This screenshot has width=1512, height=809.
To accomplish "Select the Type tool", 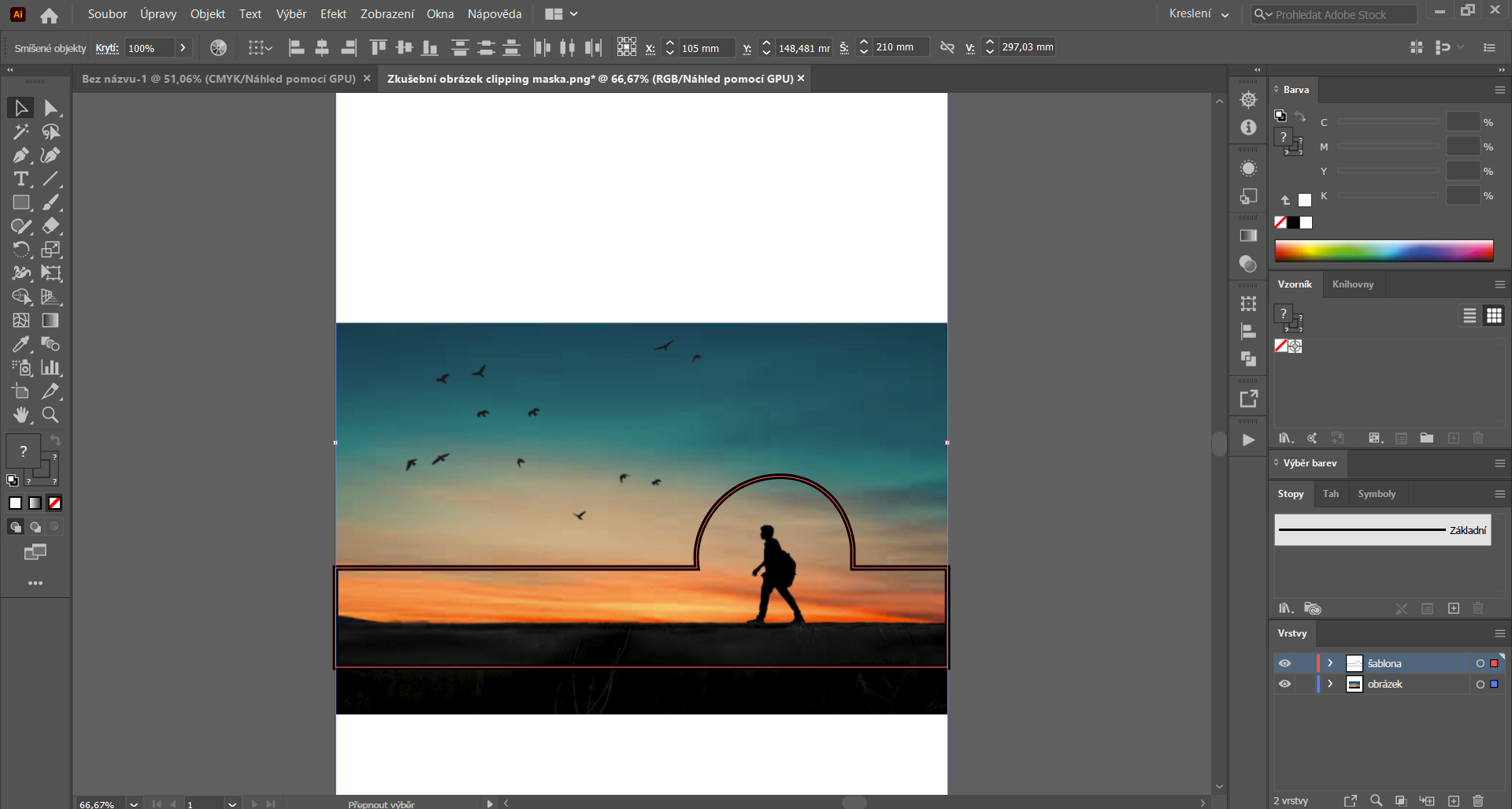I will click(20, 179).
